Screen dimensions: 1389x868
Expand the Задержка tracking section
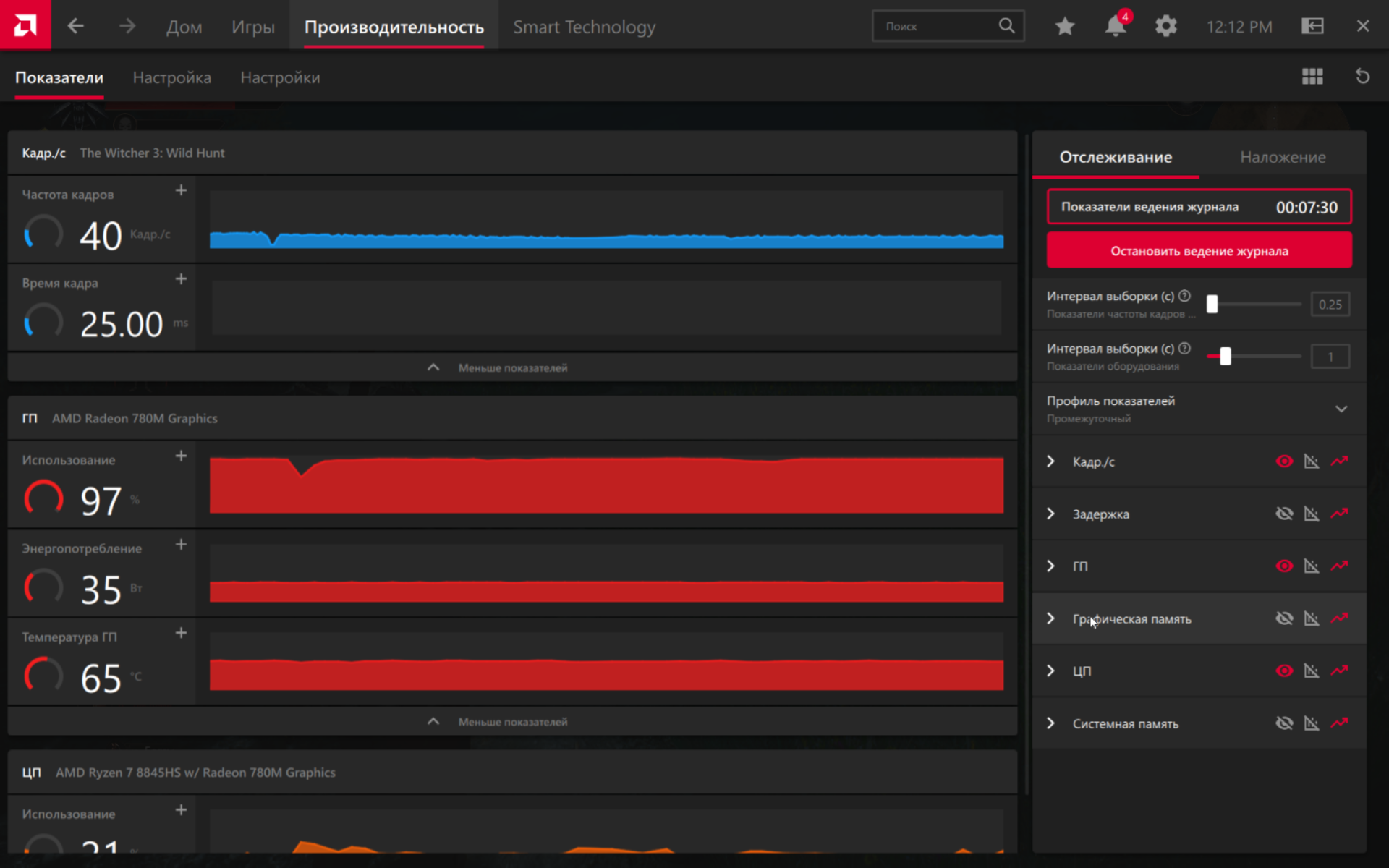click(x=1050, y=514)
